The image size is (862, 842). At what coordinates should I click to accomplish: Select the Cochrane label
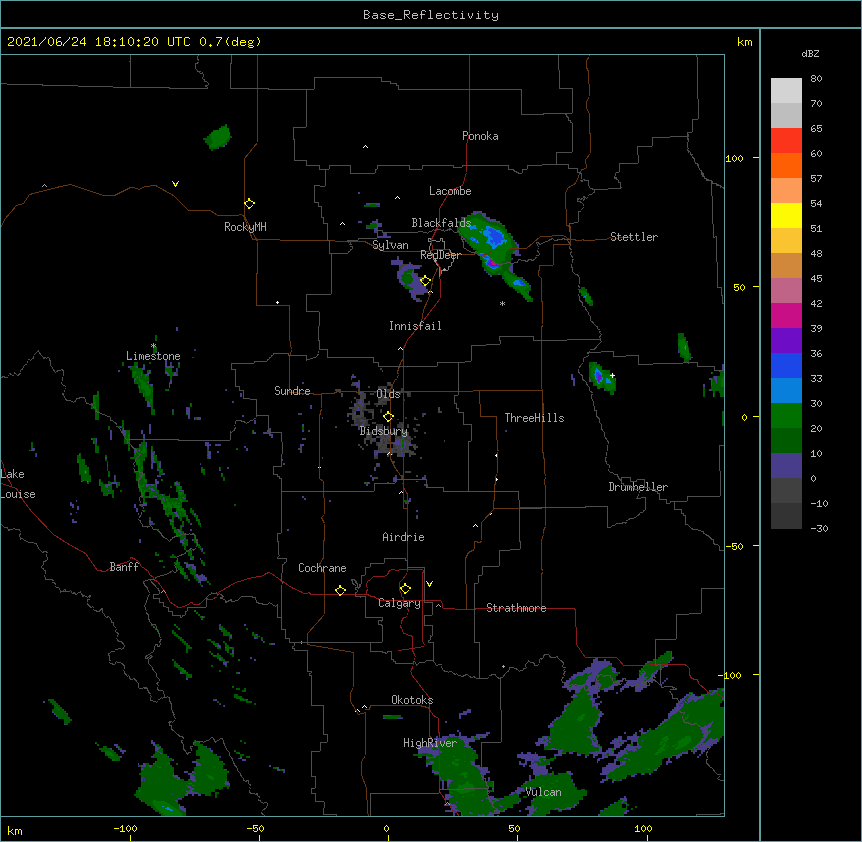click(322, 568)
